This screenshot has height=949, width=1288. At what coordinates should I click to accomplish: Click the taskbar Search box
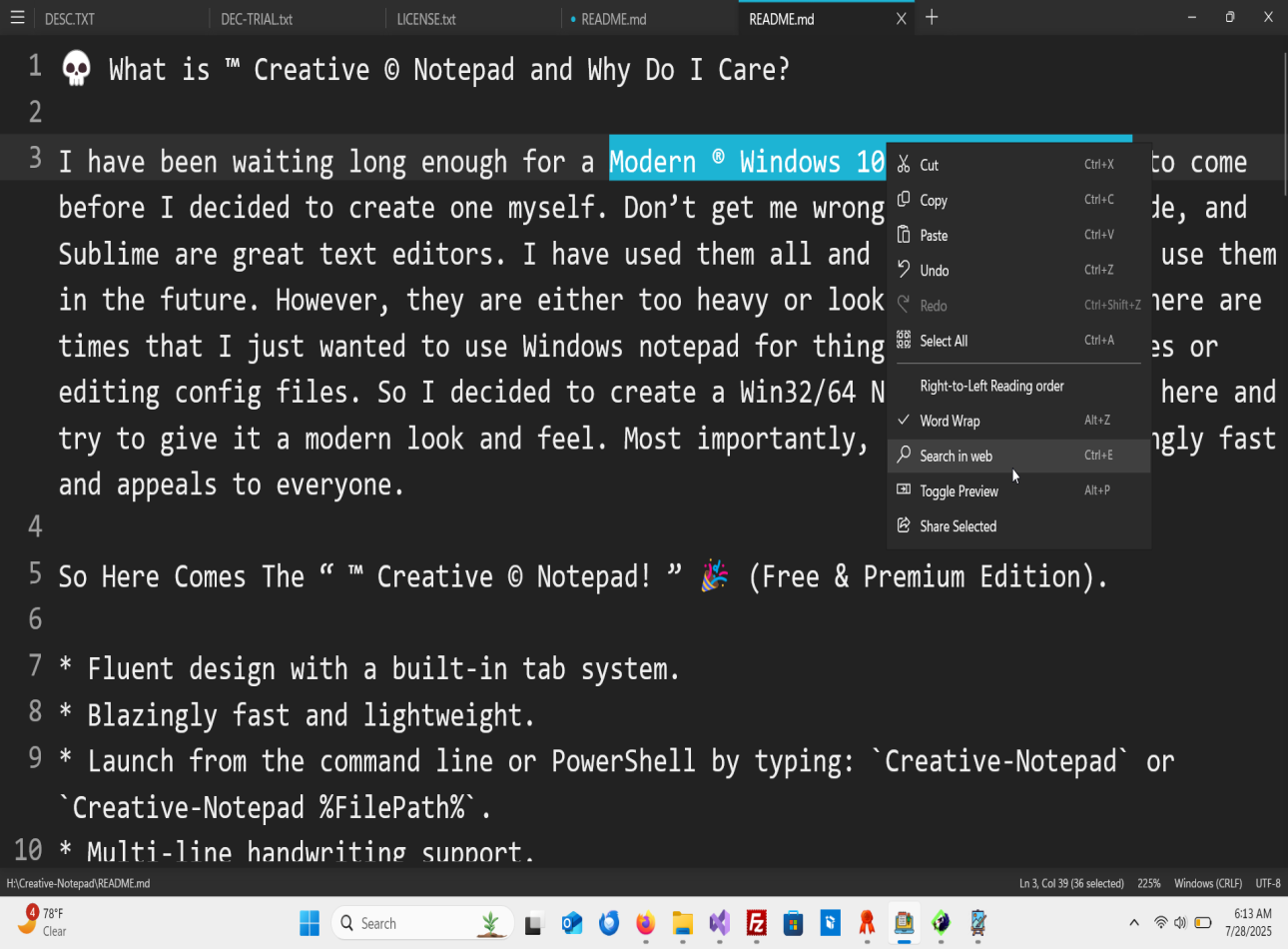422,923
